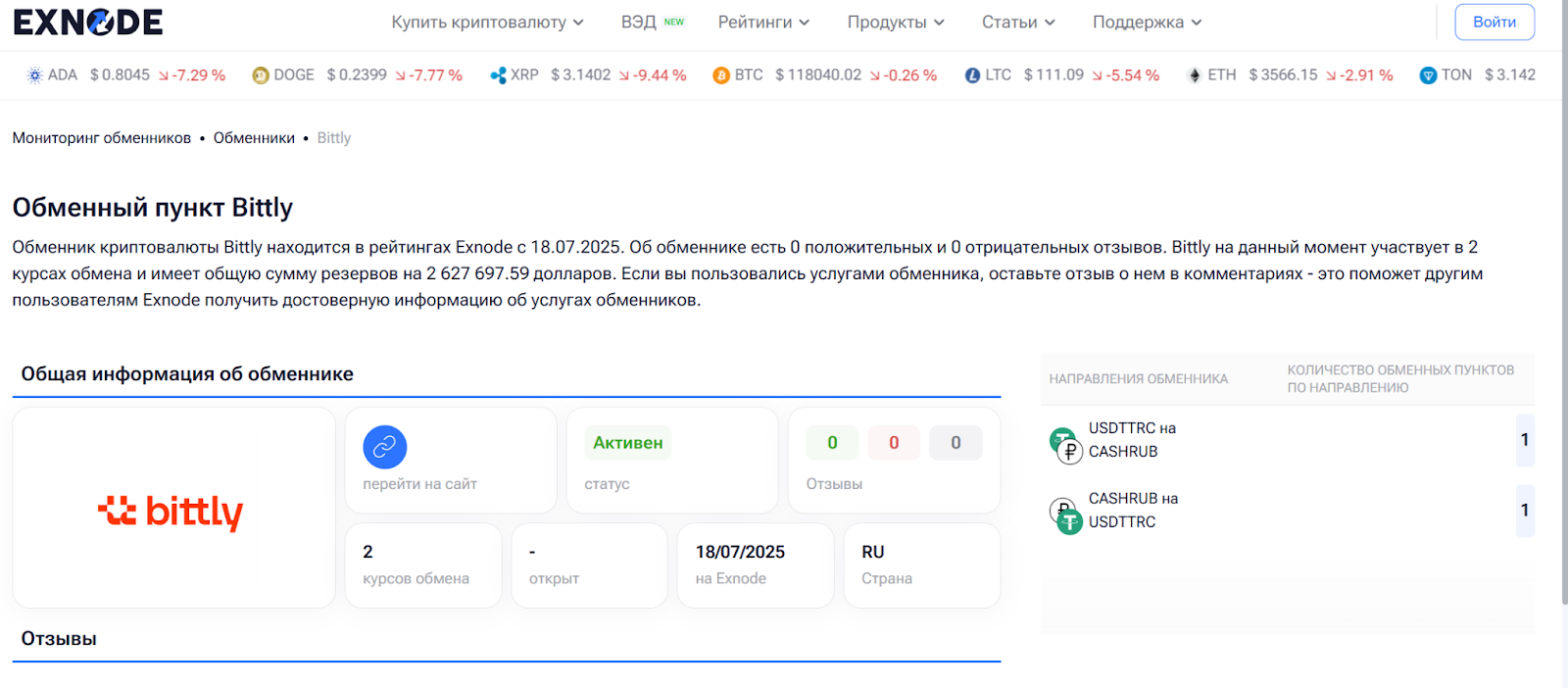Click the blue link icon to visit the Bittly site
Viewport: 1568px width, 688px height.
385,447
